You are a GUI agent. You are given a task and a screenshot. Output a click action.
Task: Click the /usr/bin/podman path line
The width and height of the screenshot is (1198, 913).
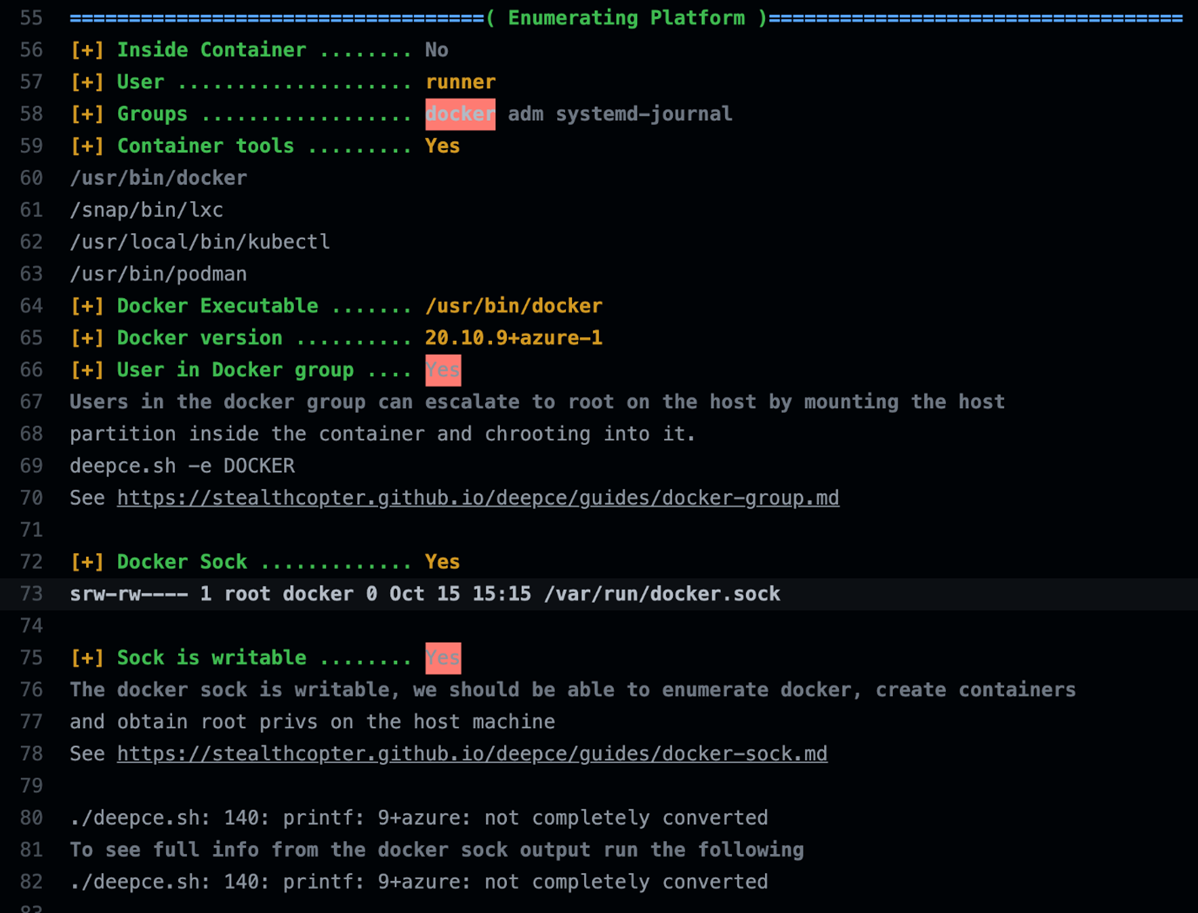[x=158, y=274]
